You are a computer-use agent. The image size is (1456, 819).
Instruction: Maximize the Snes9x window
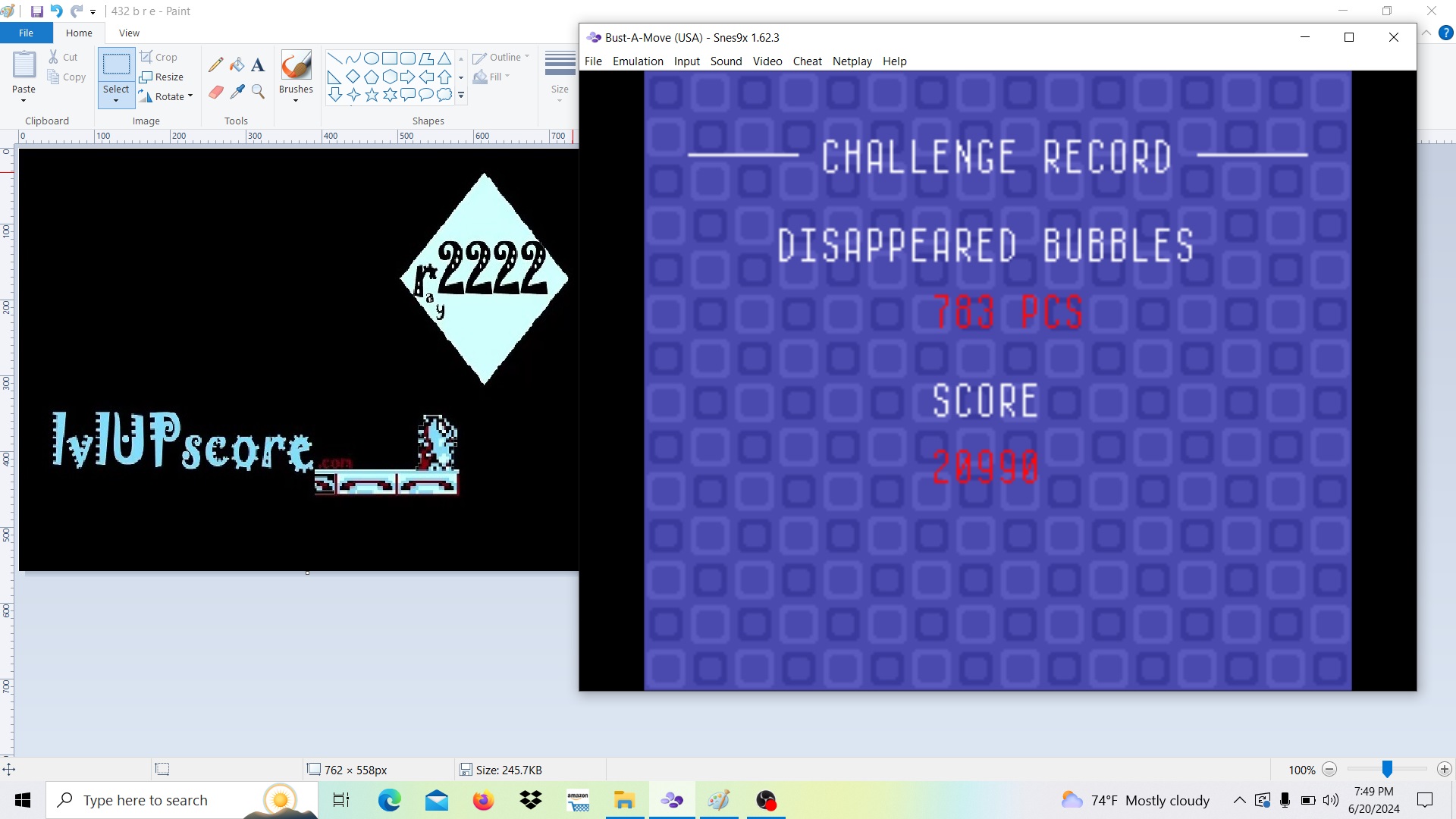point(1349,37)
